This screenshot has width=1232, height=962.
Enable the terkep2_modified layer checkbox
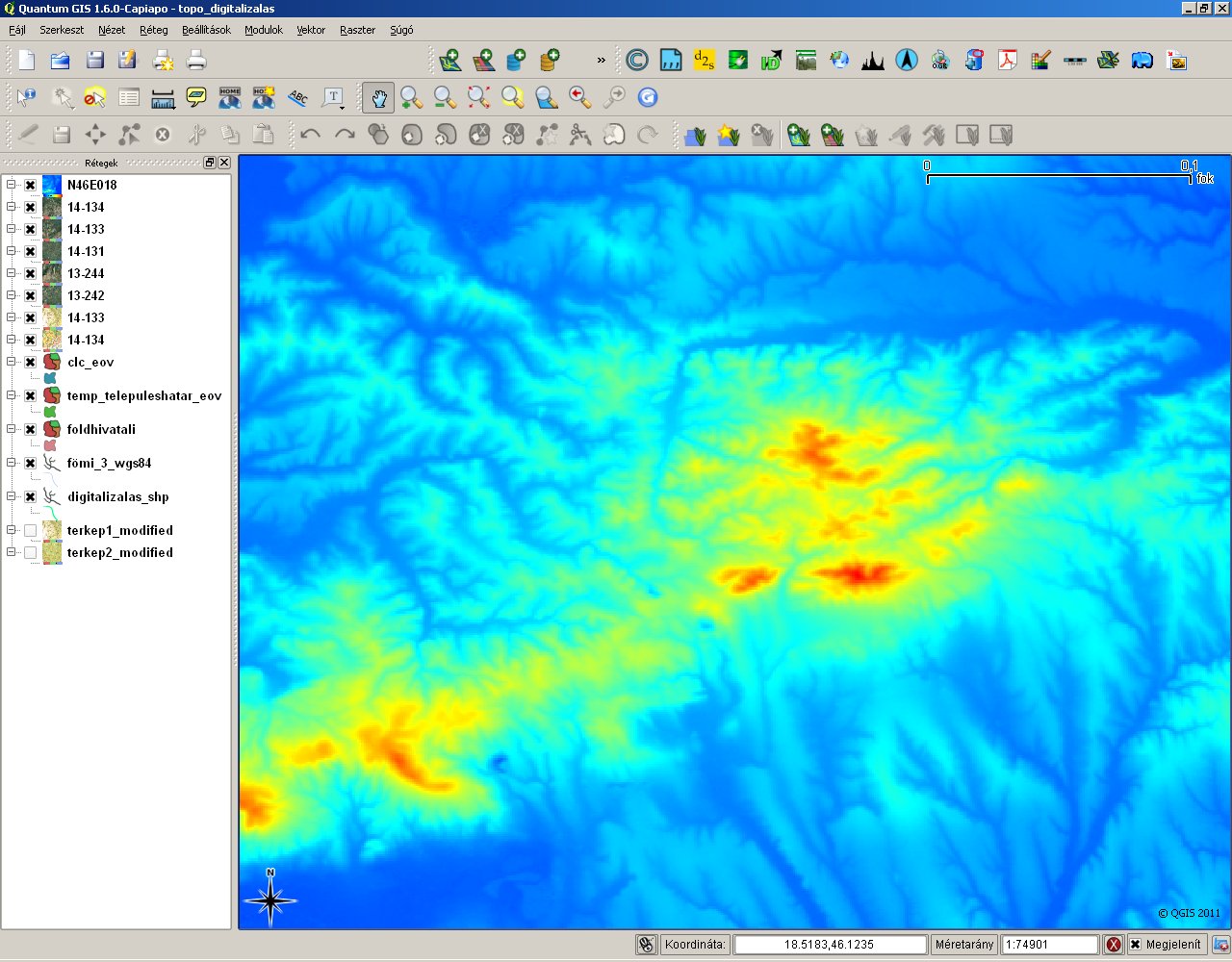31,552
